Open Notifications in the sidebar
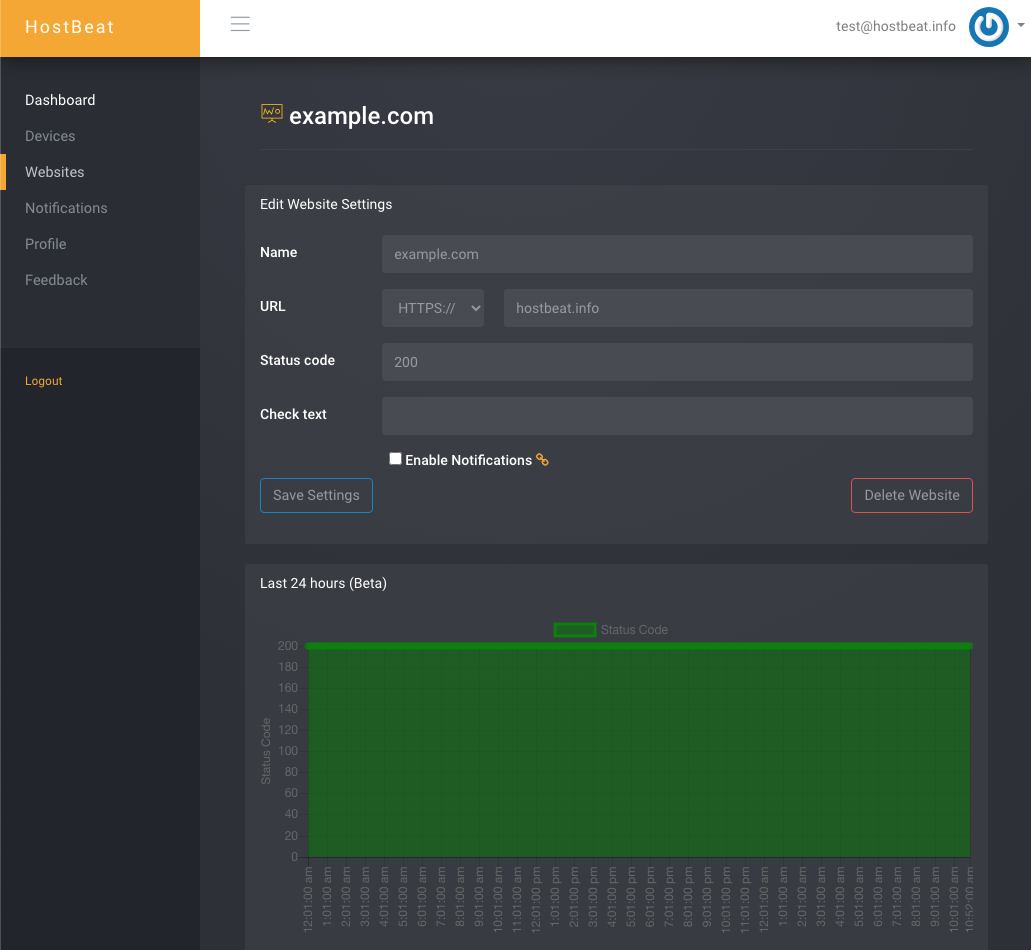This screenshot has height=950, width=1031. click(66, 208)
